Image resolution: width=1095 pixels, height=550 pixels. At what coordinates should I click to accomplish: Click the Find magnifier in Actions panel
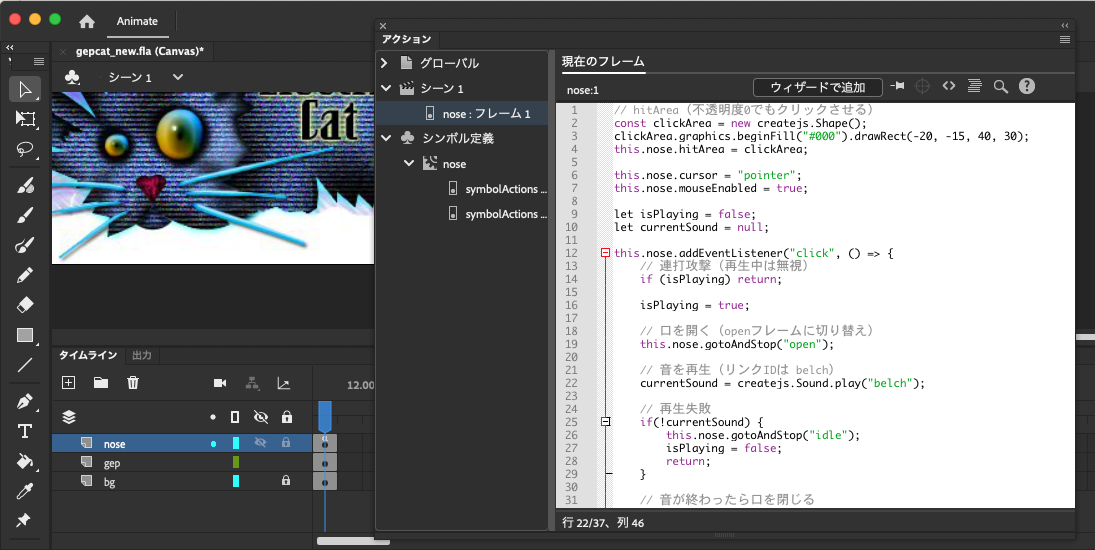[1000, 87]
